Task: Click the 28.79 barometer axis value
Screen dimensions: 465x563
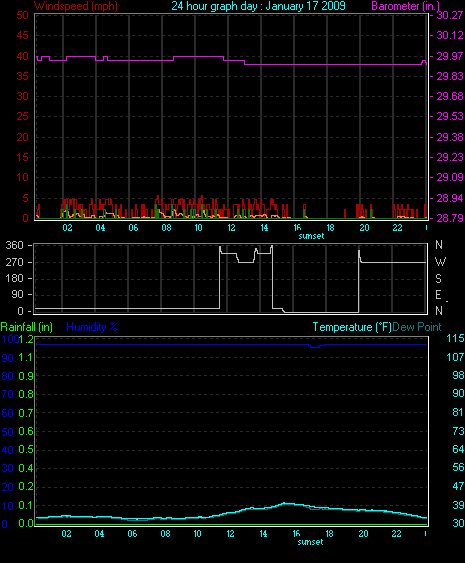Action: click(x=450, y=218)
